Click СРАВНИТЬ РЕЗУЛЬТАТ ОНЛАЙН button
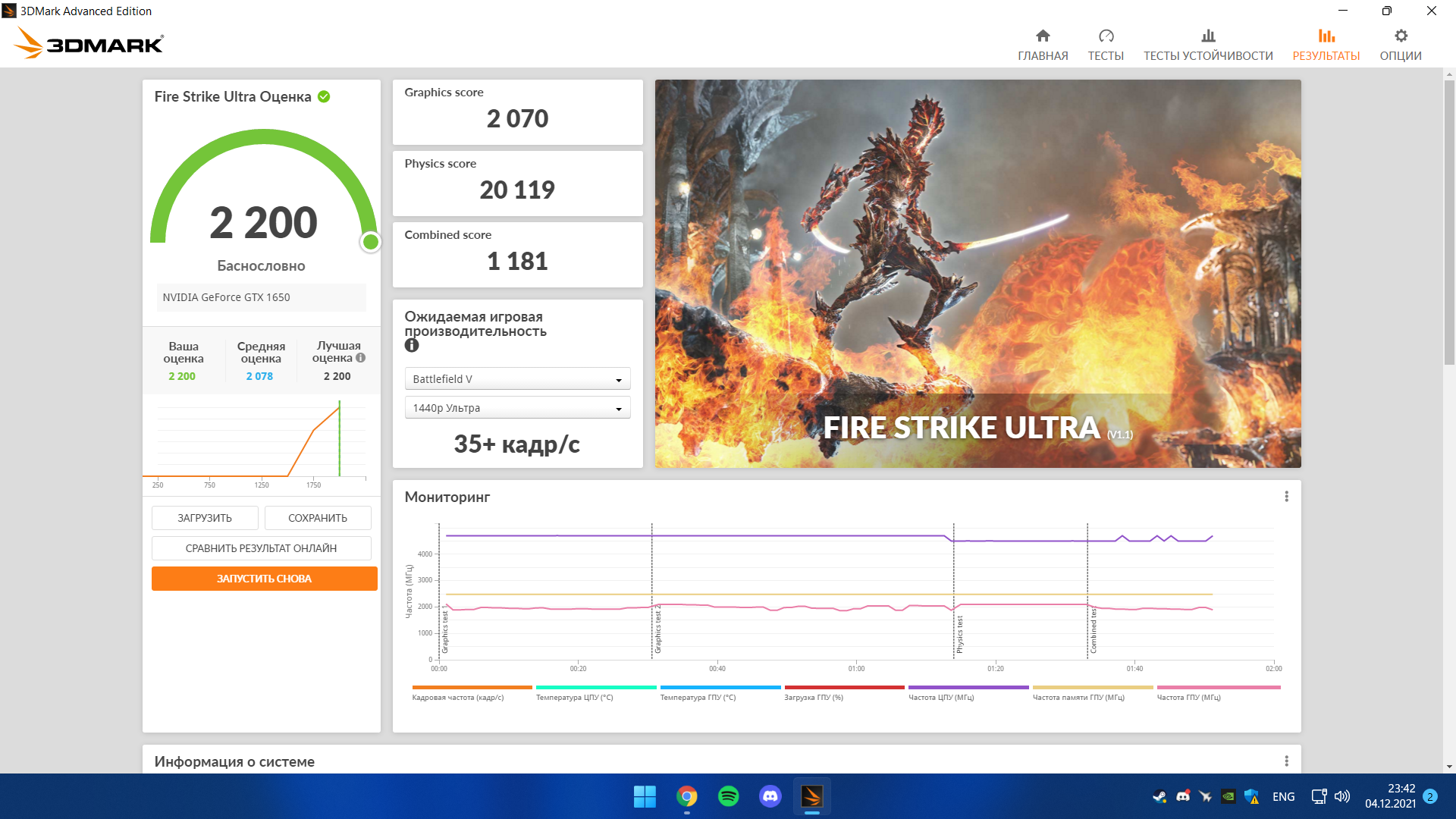1456x819 pixels. click(261, 548)
